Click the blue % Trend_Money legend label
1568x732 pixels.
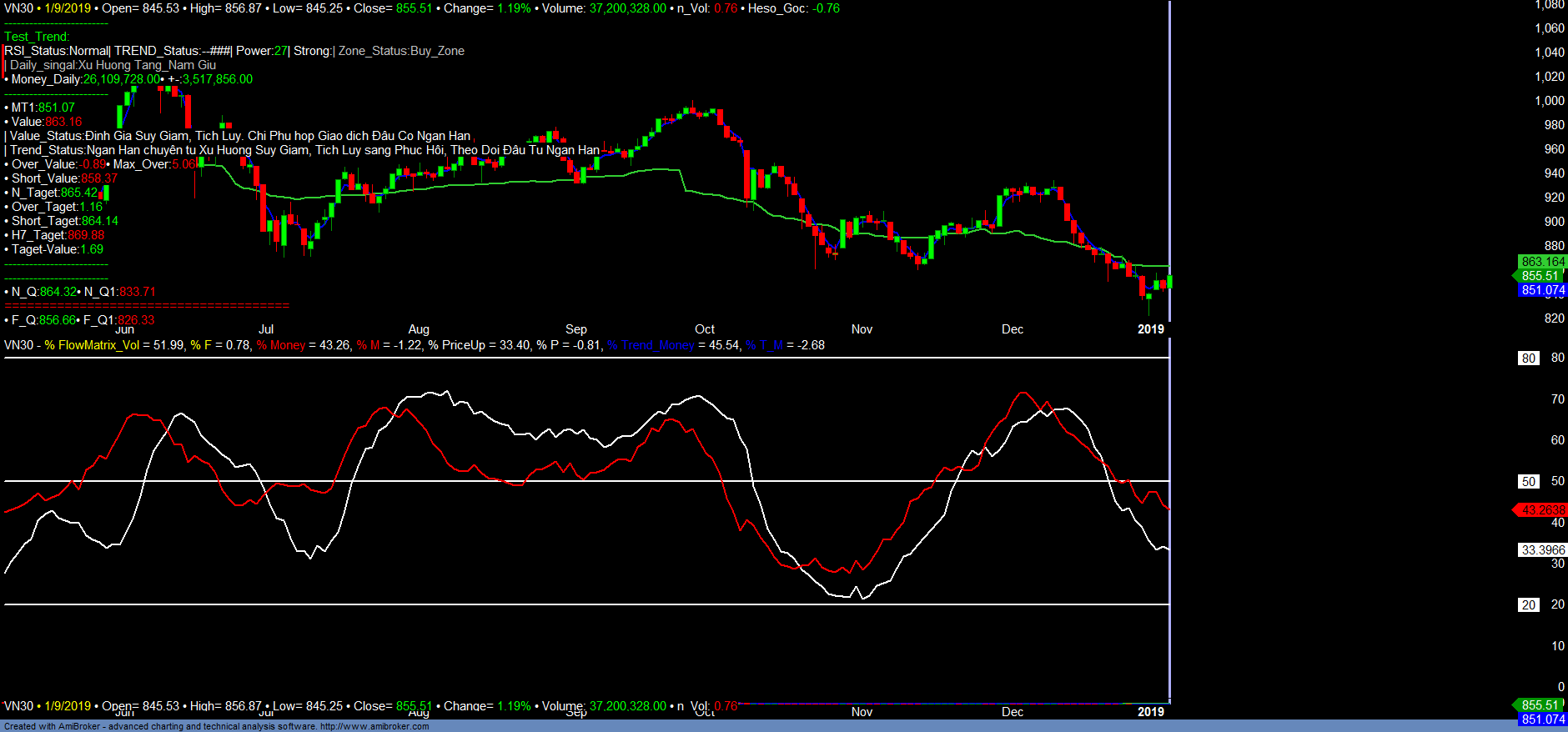pyautogui.click(x=651, y=345)
